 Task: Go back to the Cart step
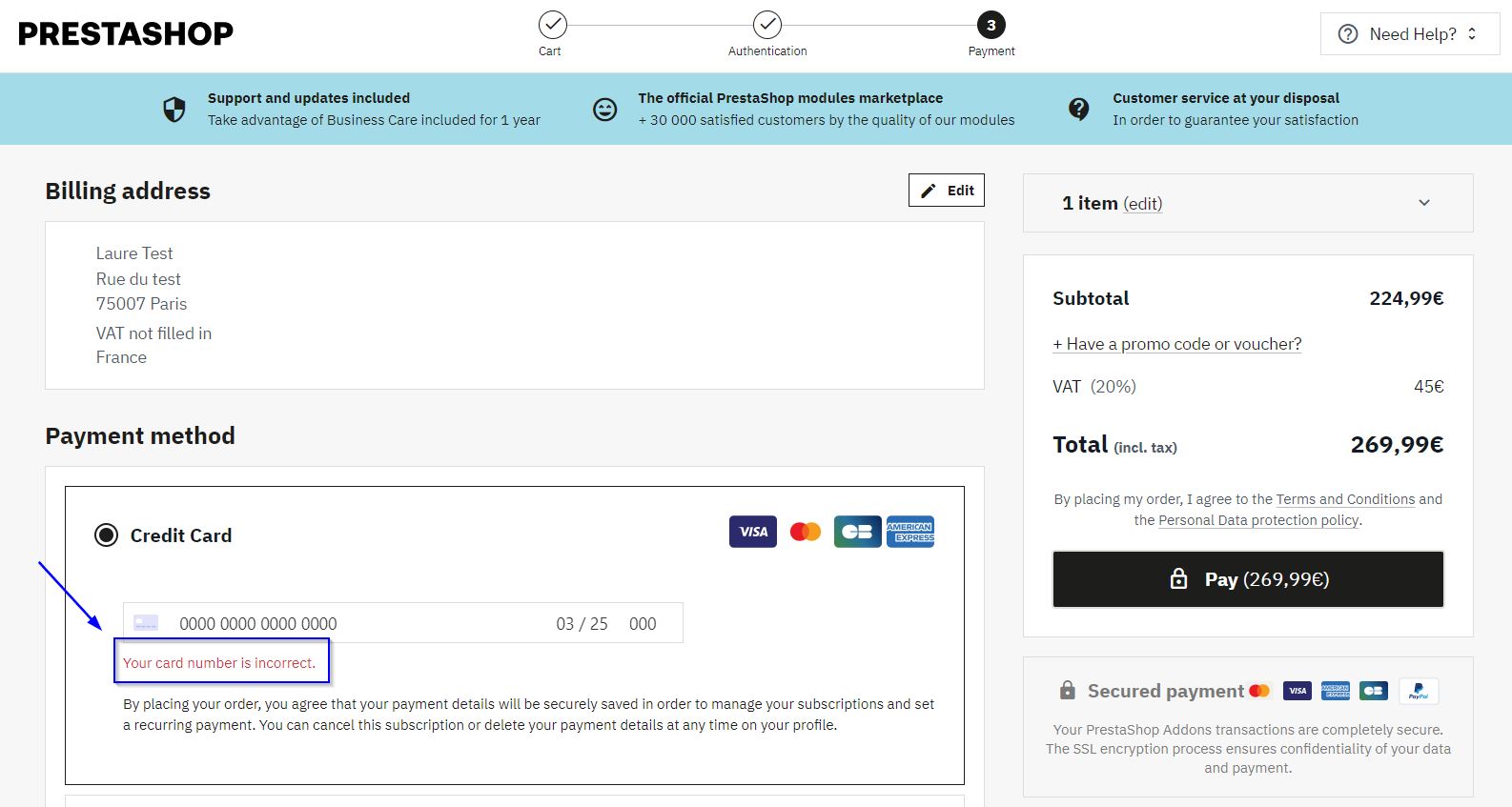[x=552, y=26]
